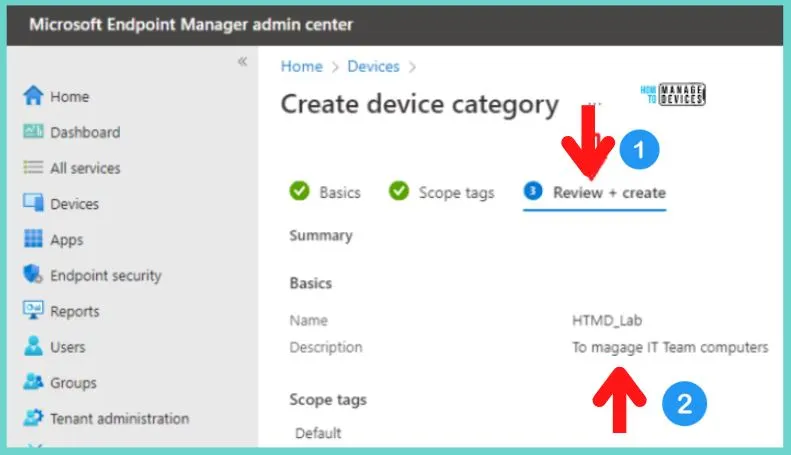Click the Devices monitor icon in sidebar
The height and width of the screenshot is (455, 791).
tap(33, 203)
